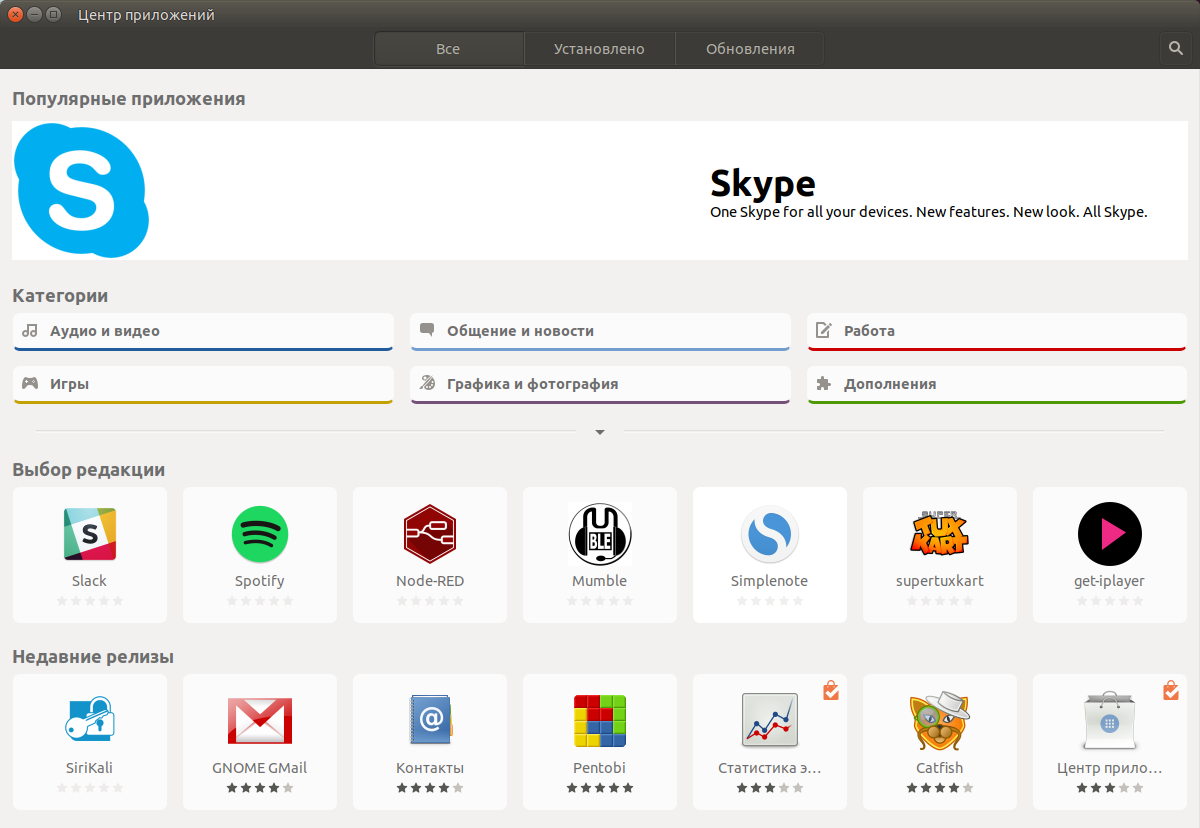Open the Аудио и видео category
The image size is (1200, 828).
click(203, 332)
